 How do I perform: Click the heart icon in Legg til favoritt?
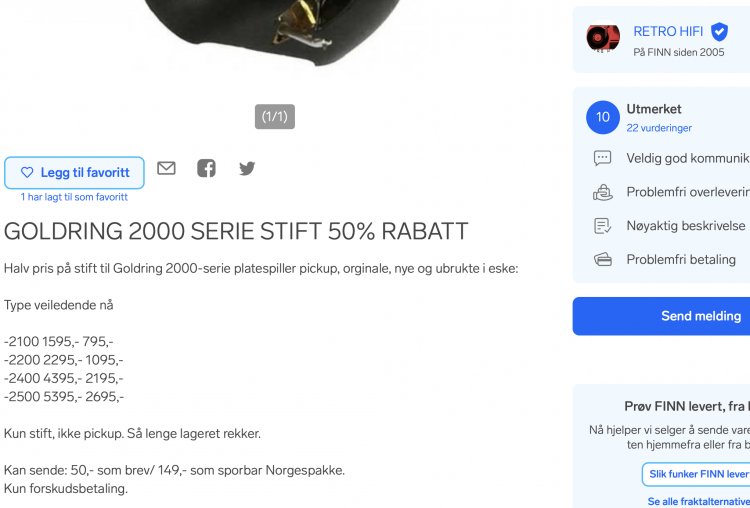[x=27, y=172]
